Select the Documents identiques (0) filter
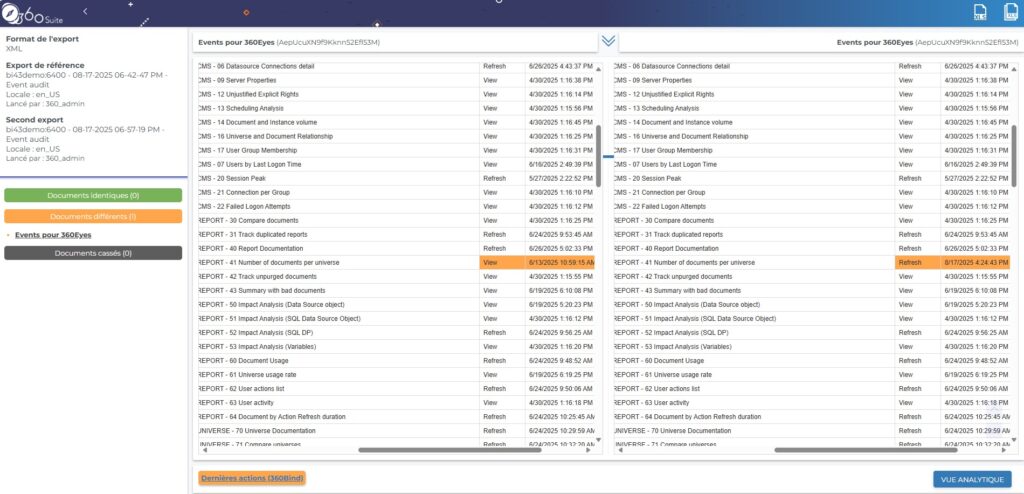Viewport: 1024px width, 494px height. pos(93,196)
